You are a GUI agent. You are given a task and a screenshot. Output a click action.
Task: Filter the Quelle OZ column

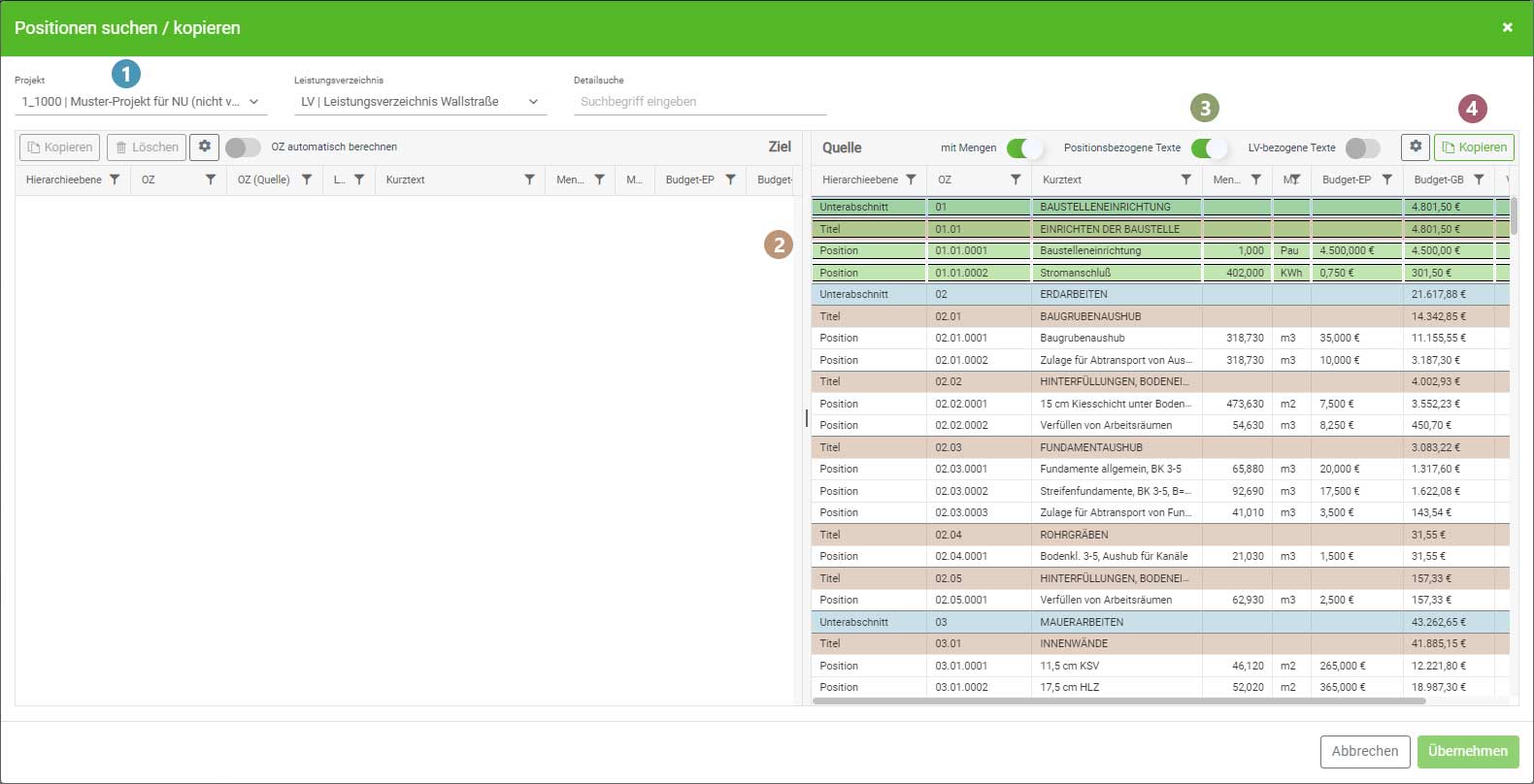tap(1016, 180)
